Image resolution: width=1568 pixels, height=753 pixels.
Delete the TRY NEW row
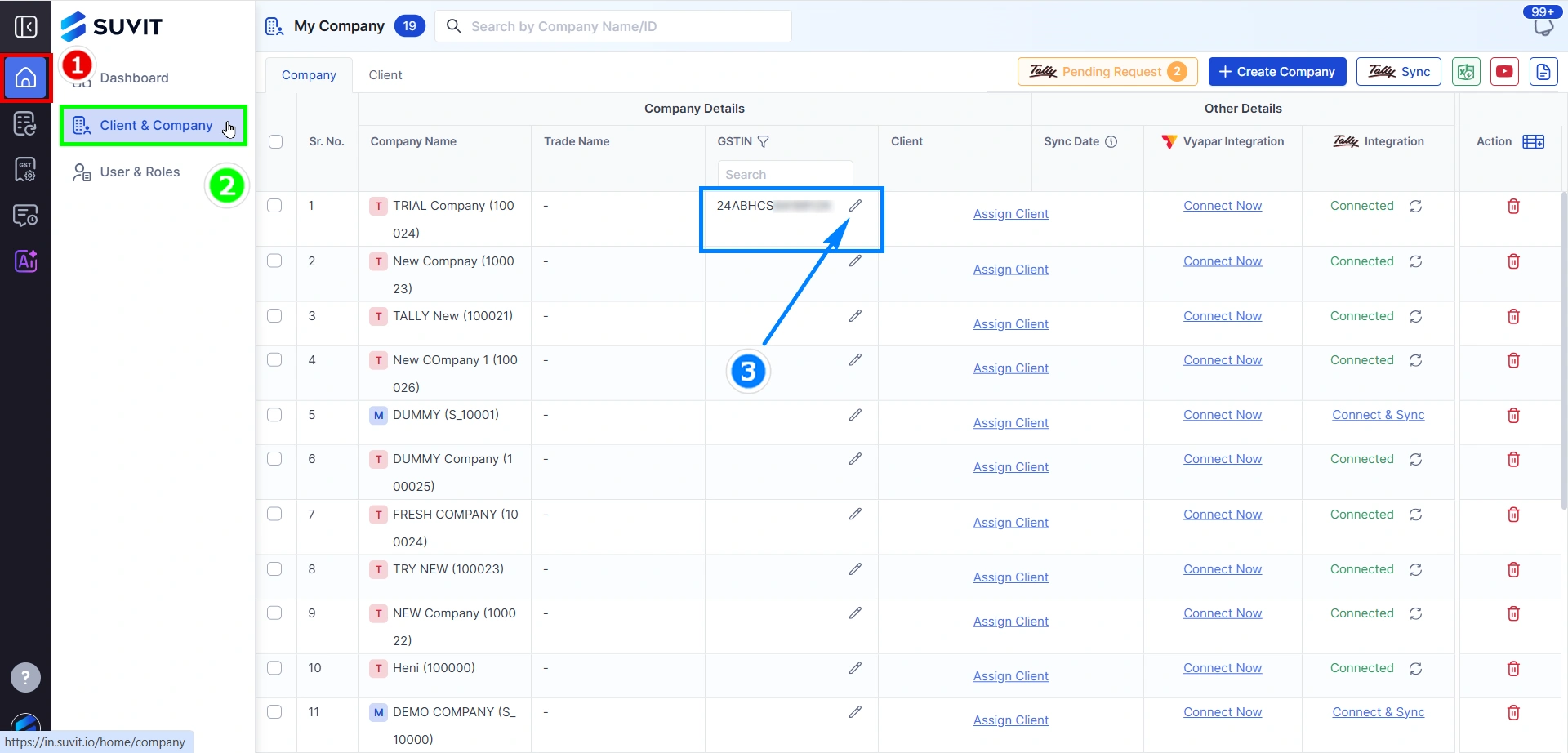click(1513, 569)
